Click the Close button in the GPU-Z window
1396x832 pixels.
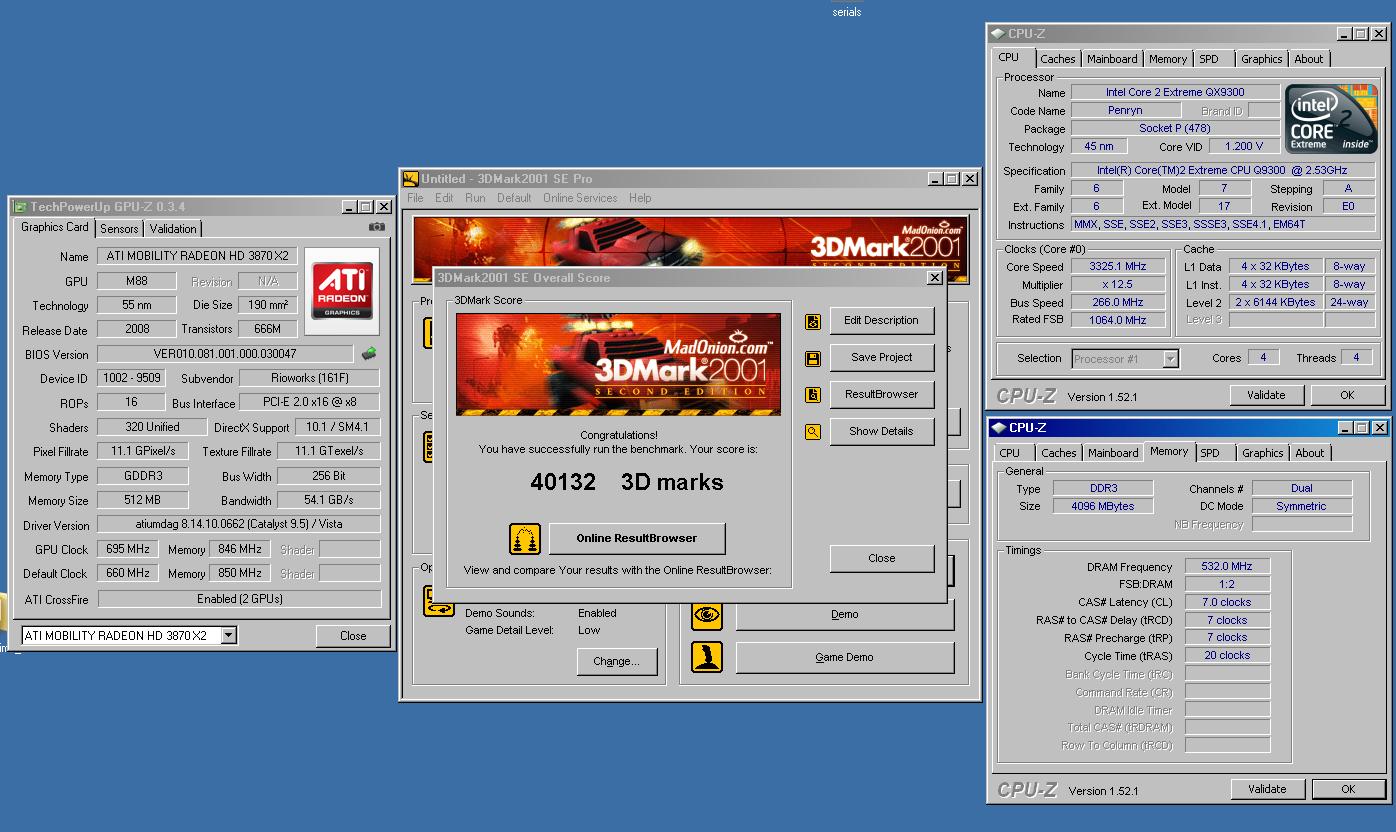point(353,635)
